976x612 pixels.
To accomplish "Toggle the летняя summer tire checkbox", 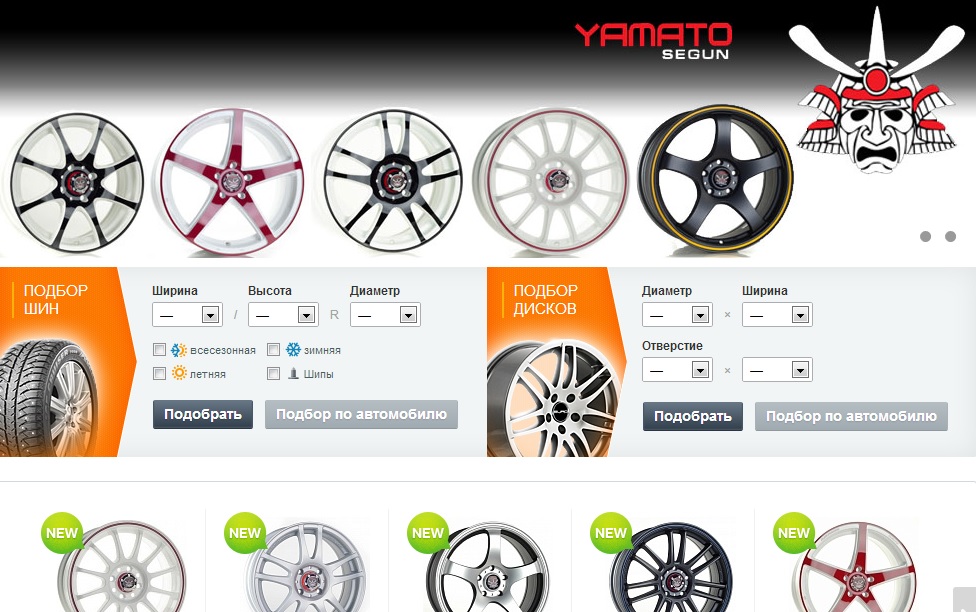I will (x=159, y=374).
